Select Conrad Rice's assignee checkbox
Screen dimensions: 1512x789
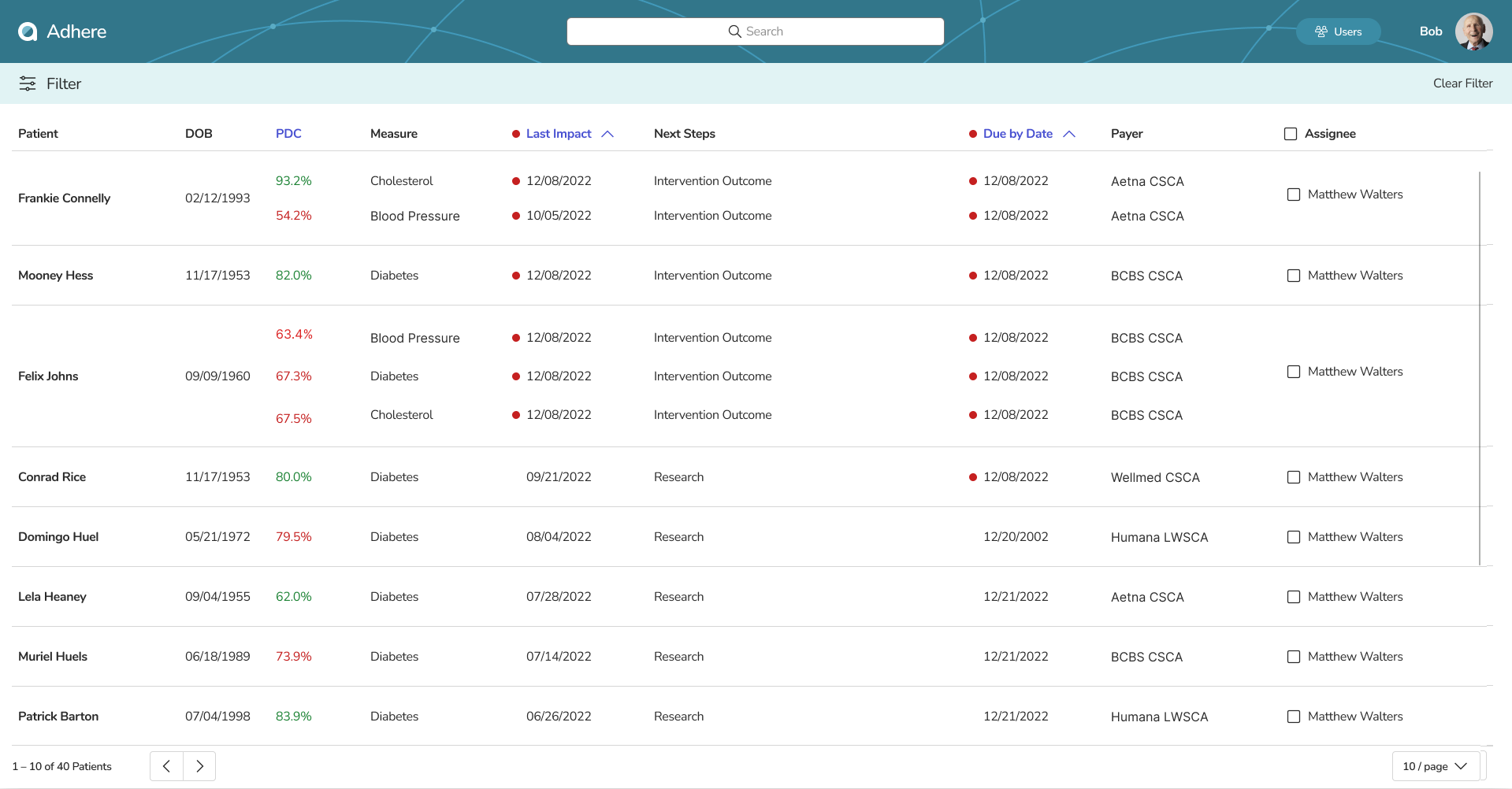pos(1294,477)
